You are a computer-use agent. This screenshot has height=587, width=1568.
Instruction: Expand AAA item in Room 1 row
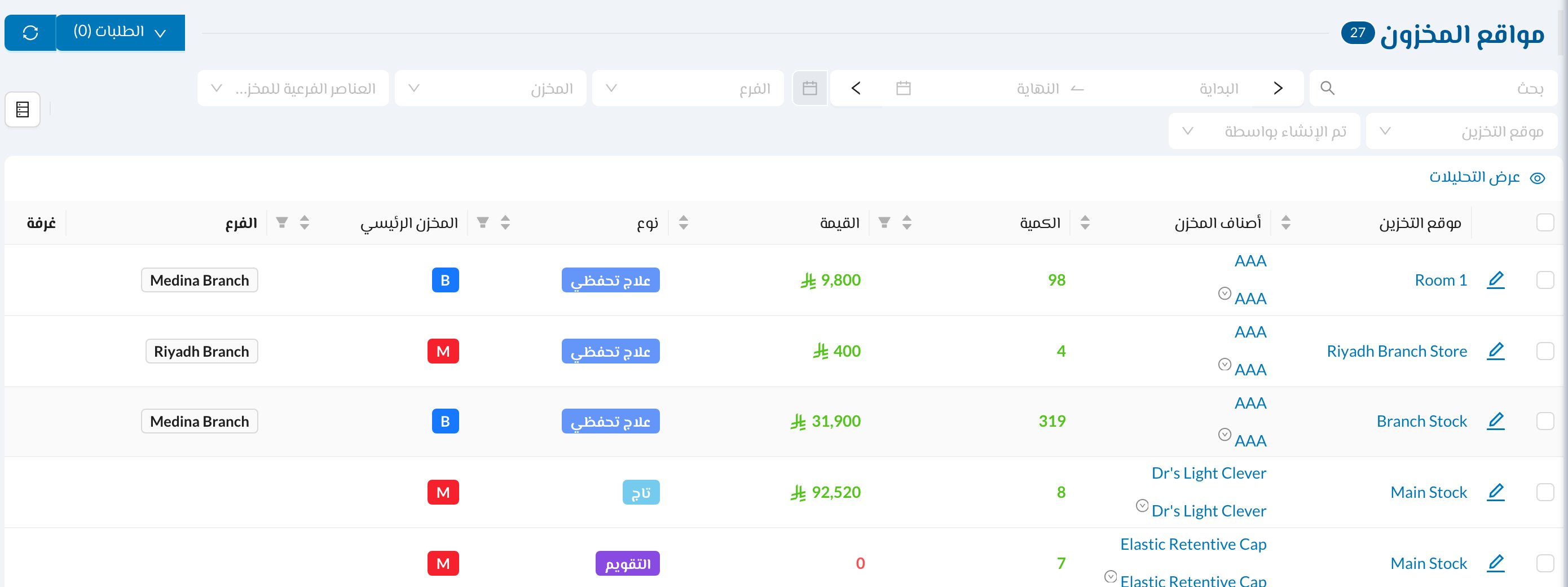click(x=1225, y=293)
